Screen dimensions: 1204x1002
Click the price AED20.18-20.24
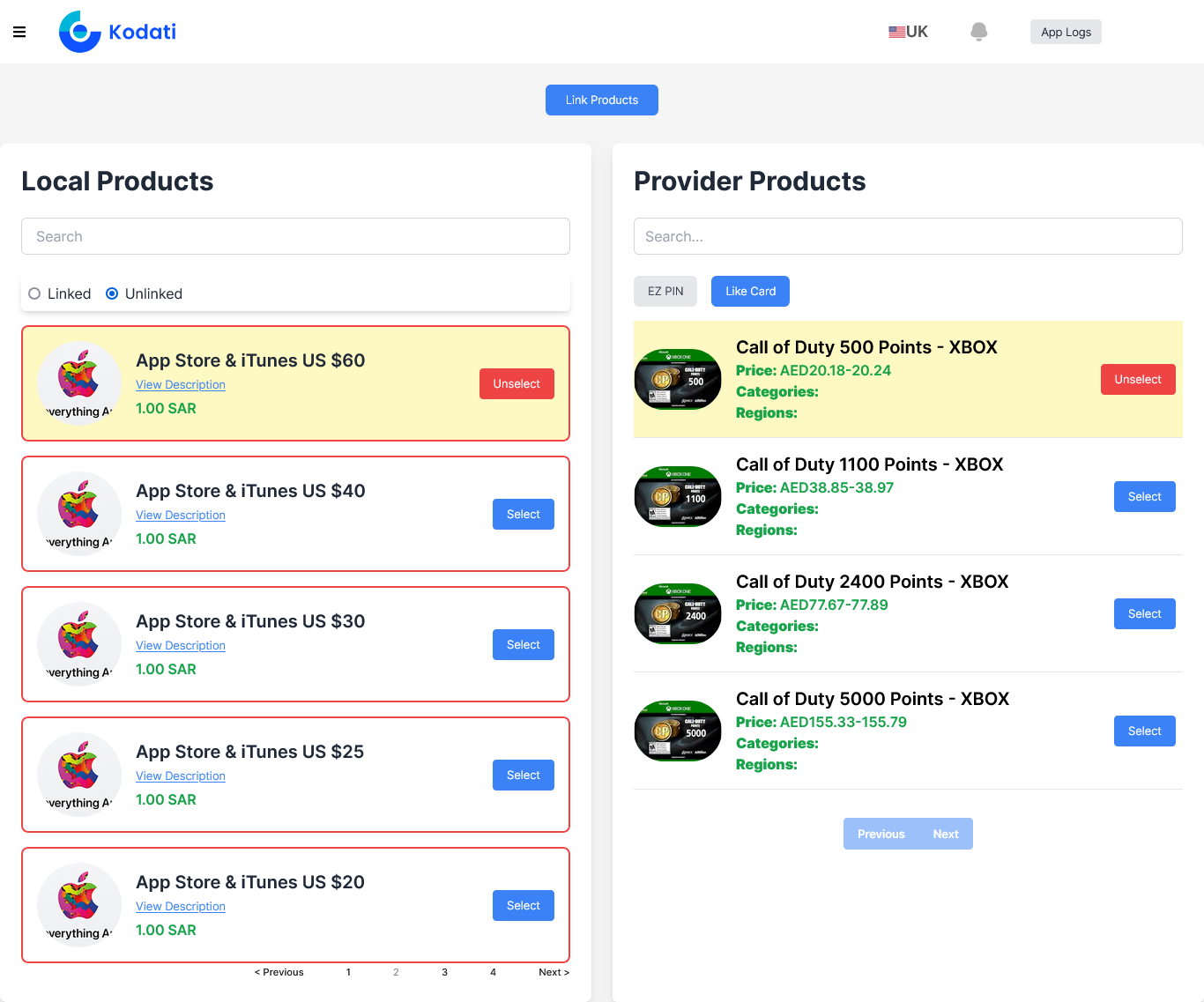[x=836, y=370]
